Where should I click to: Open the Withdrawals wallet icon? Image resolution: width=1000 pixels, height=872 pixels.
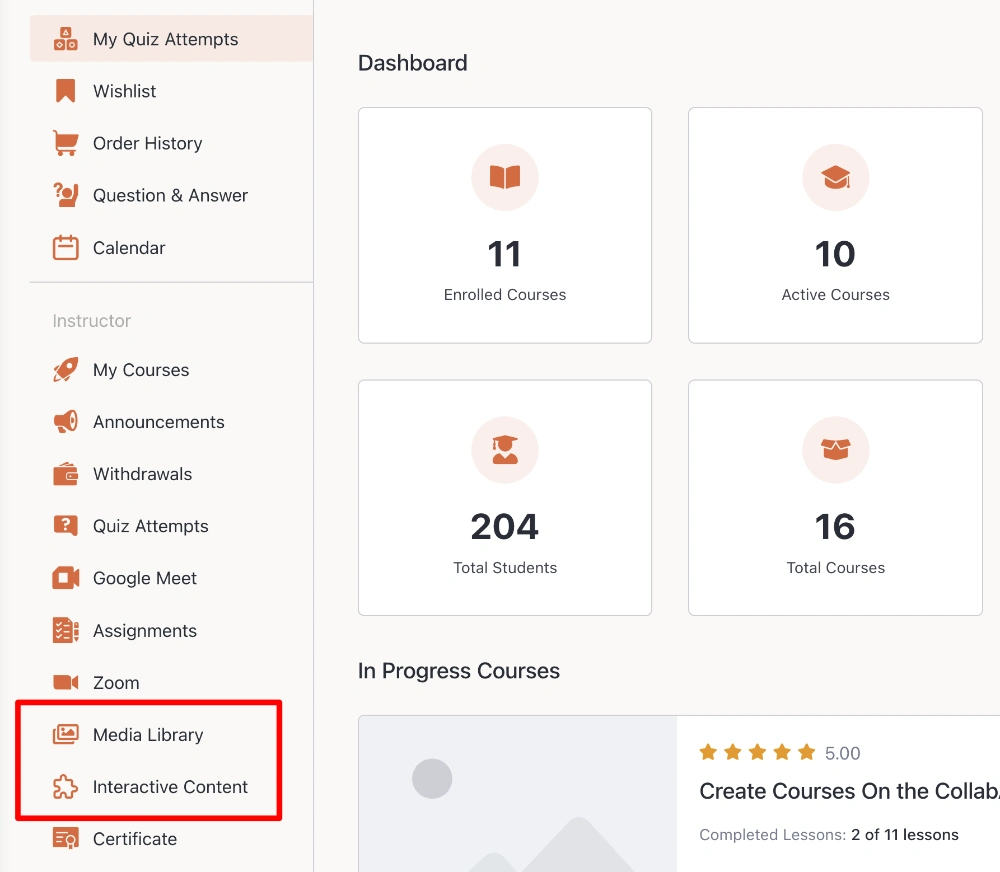[64, 473]
